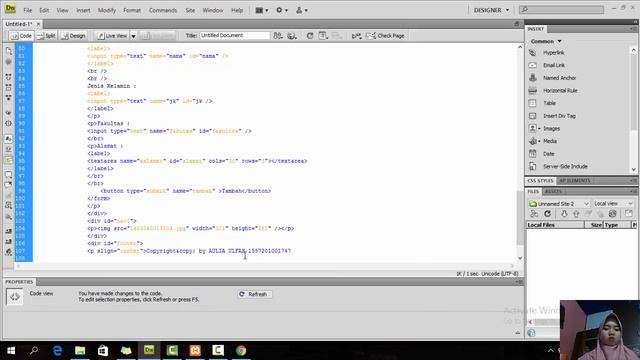Click vertical scrollbar of code editor
The width and height of the screenshot is (640, 360).
tap(520, 152)
